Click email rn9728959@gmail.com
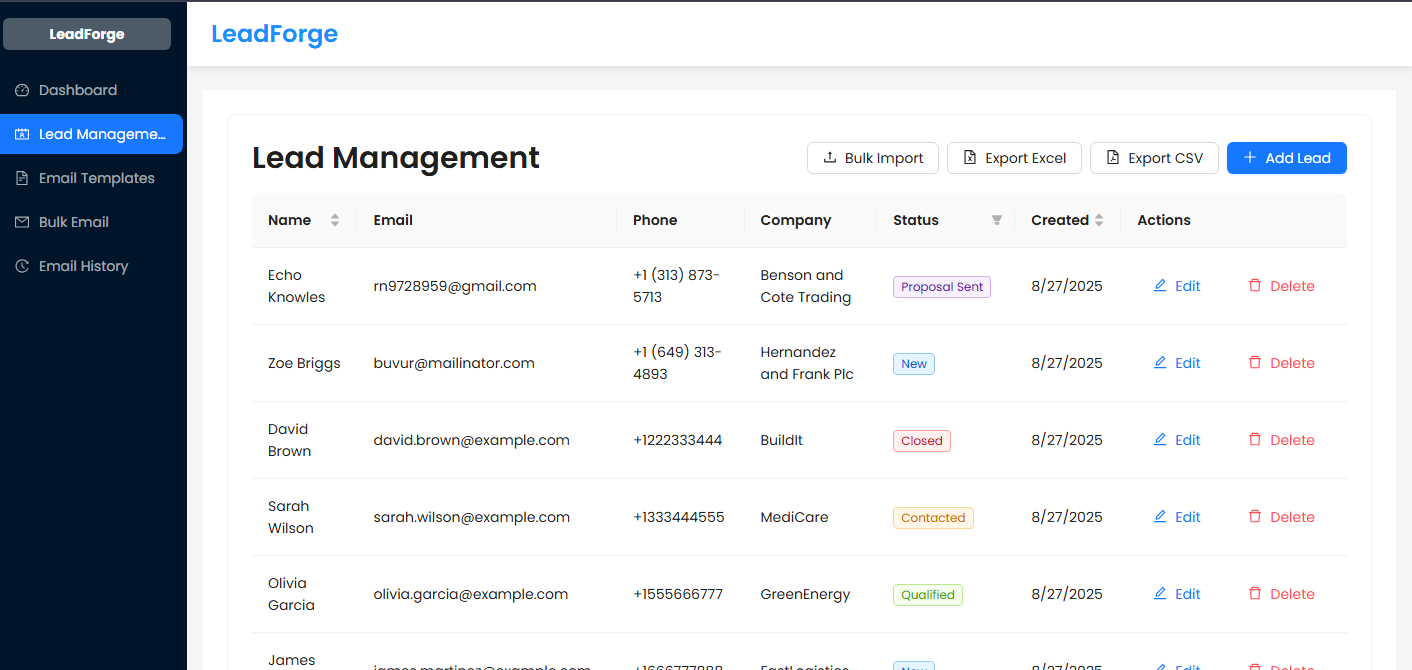The image size is (1412, 670). click(455, 286)
